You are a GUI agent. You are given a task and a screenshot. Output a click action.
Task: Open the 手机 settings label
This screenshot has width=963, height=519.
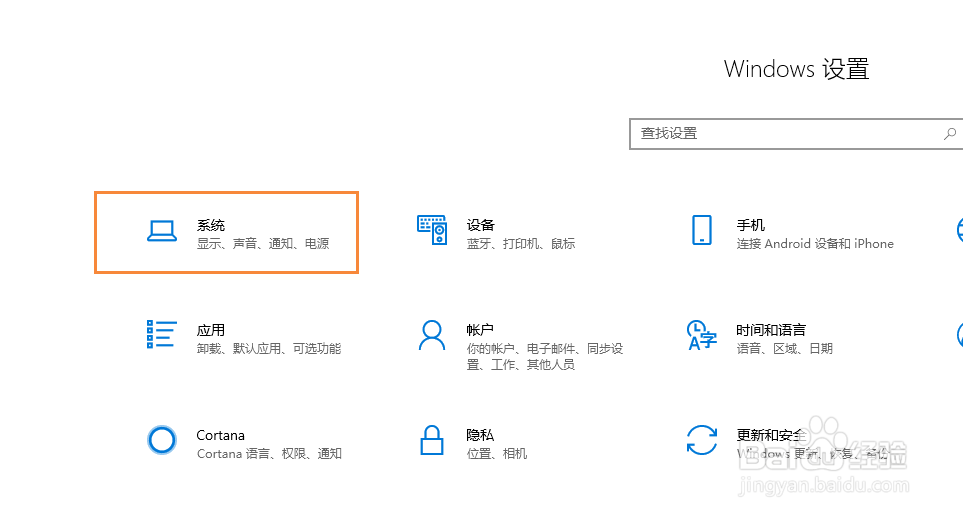(x=751, y=225)
